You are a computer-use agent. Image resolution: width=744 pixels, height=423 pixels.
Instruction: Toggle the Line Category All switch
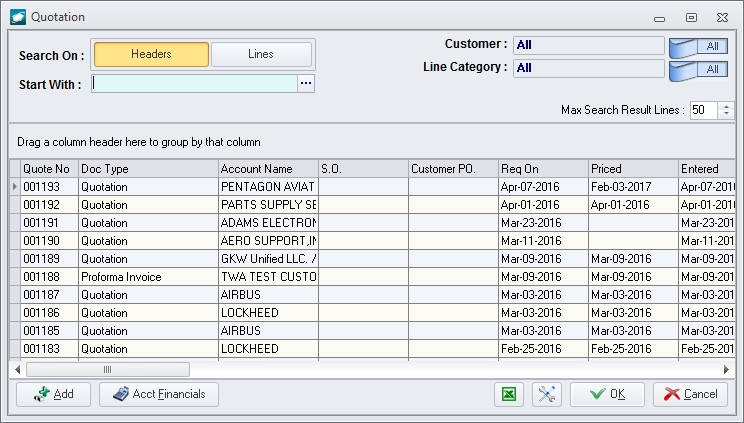(x=698, y=69)
